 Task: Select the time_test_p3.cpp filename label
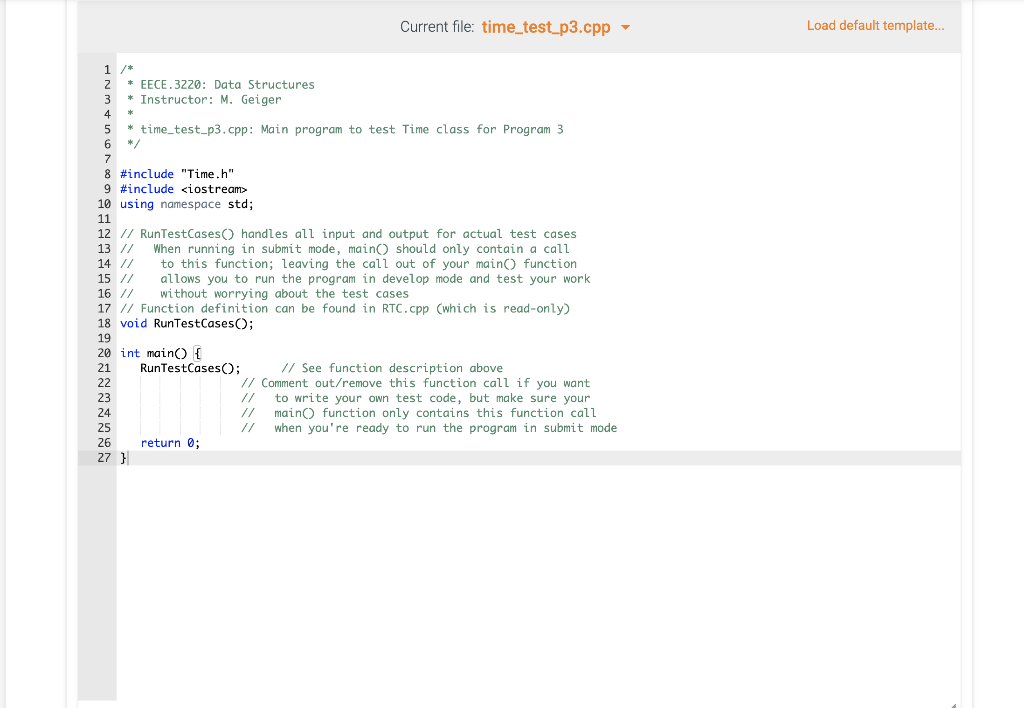pyautogui.click(x=548, y=28)
